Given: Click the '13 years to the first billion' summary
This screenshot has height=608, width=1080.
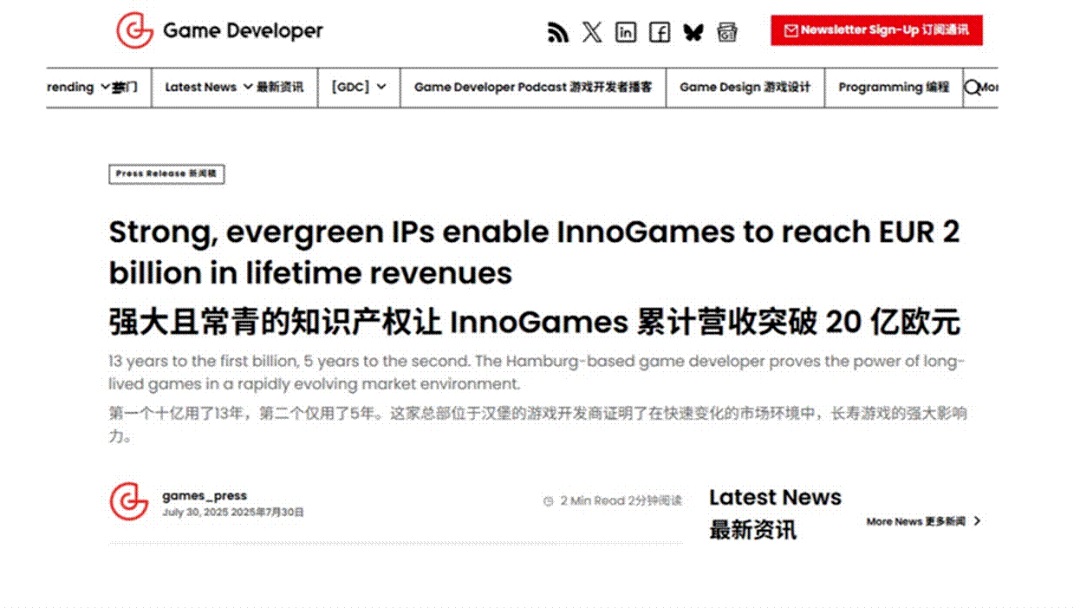Looking at the screenshot, I should point(537,372).
